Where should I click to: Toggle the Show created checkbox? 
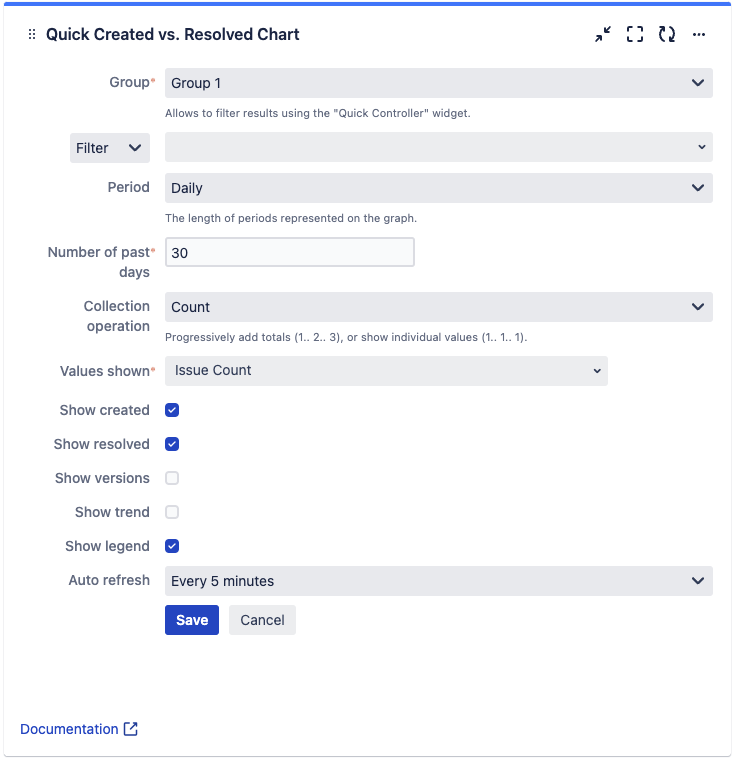click(x=172, y=410)
